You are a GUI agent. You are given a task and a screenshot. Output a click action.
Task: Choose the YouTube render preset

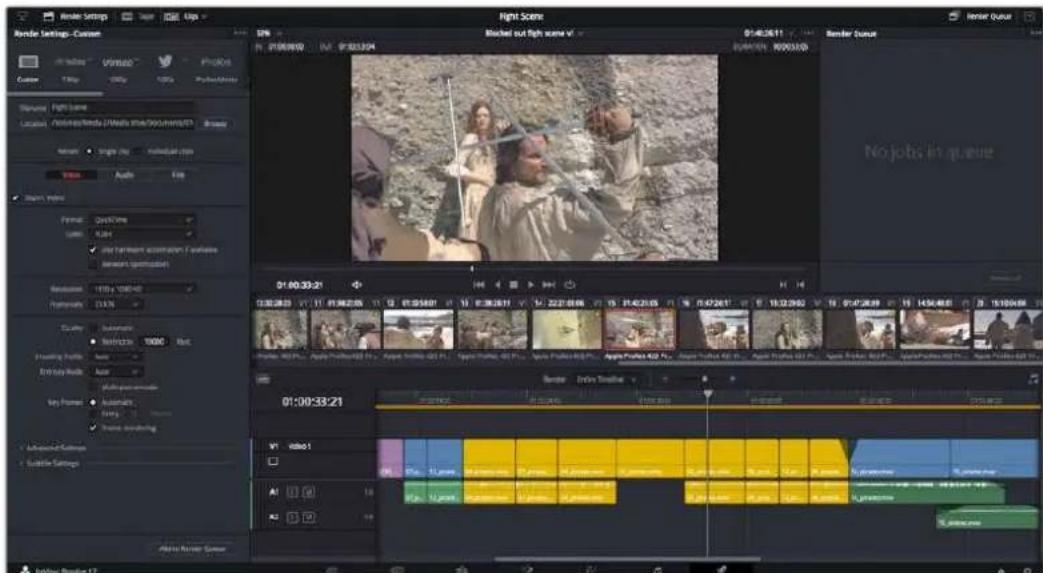[69, 62]
